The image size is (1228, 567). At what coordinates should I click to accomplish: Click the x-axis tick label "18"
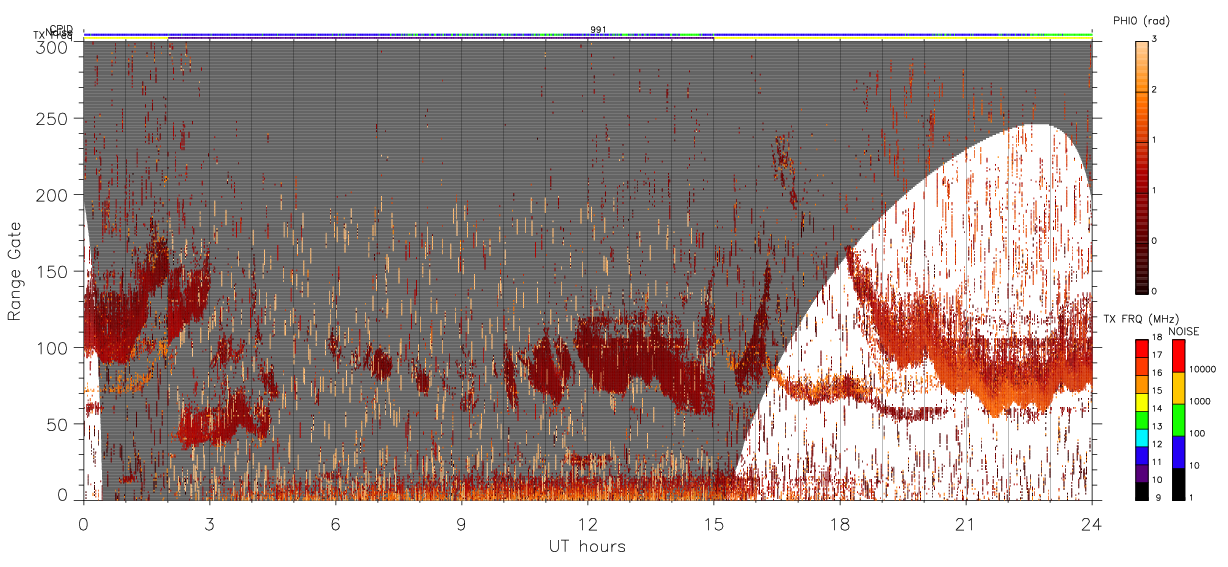(x=839, y=523)
